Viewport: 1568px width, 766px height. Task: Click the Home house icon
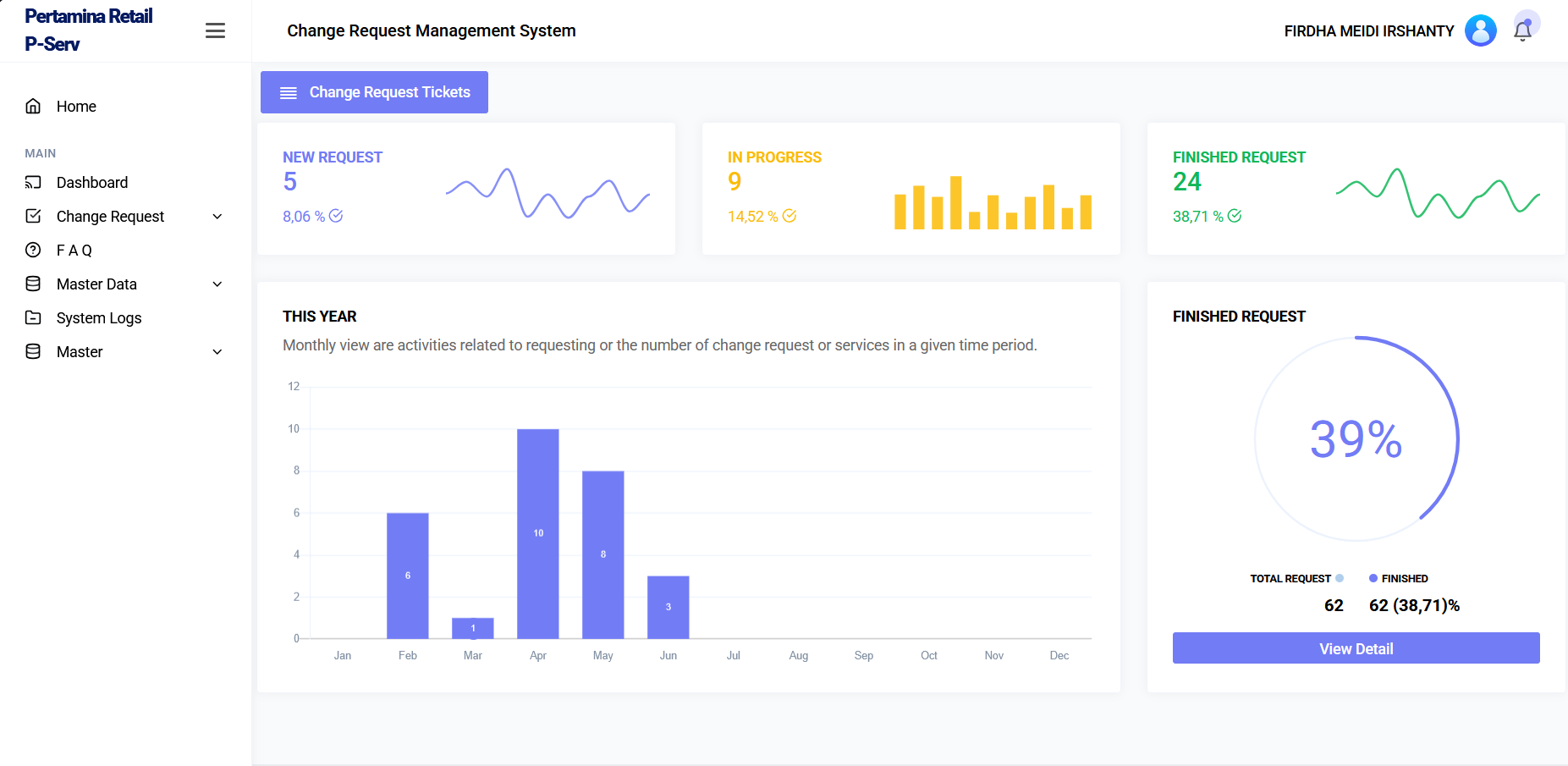coord(33,106)
